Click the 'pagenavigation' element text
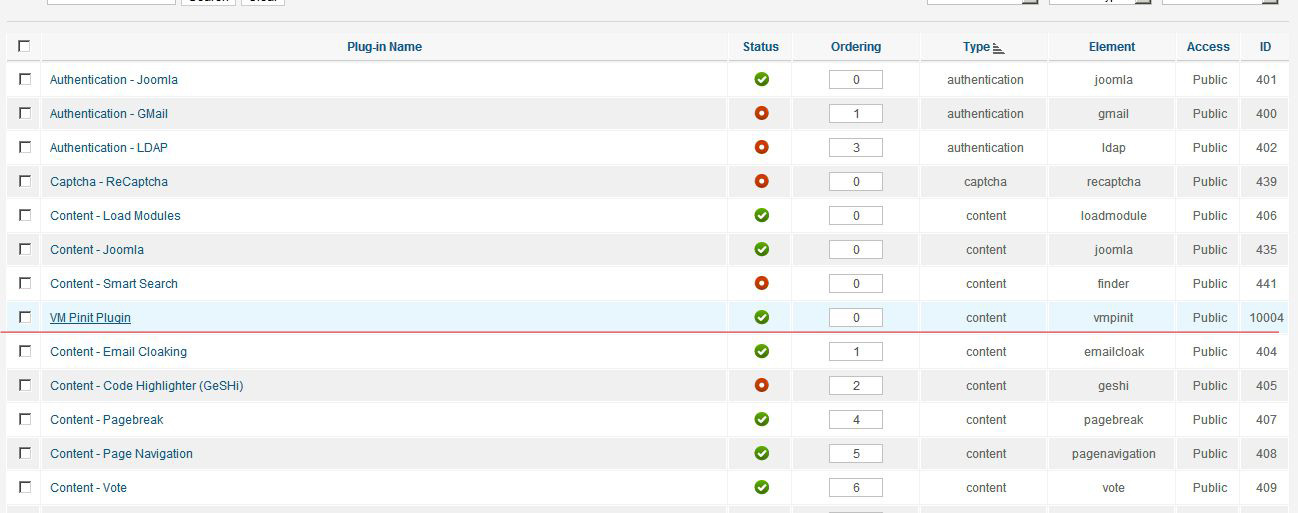1298x513 pixels. [1113, 453]
